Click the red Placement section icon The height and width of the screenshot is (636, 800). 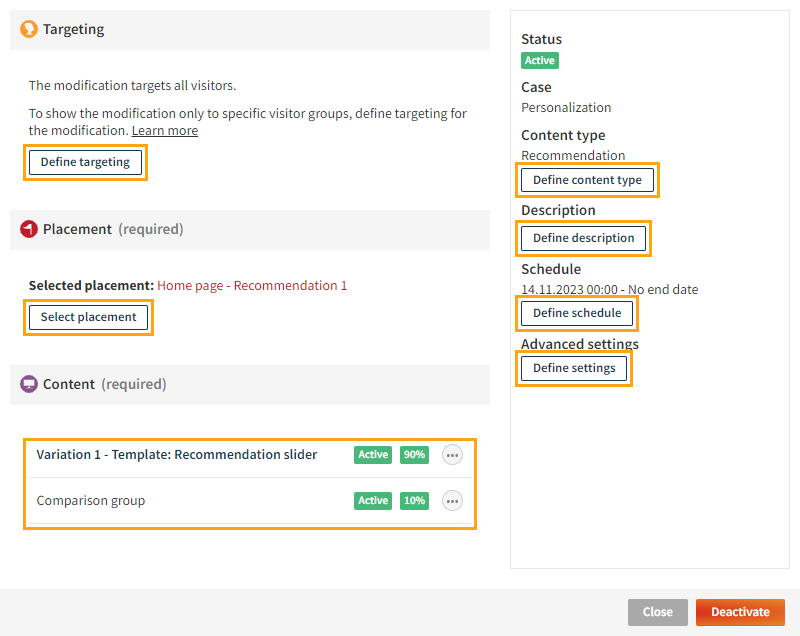29,229
